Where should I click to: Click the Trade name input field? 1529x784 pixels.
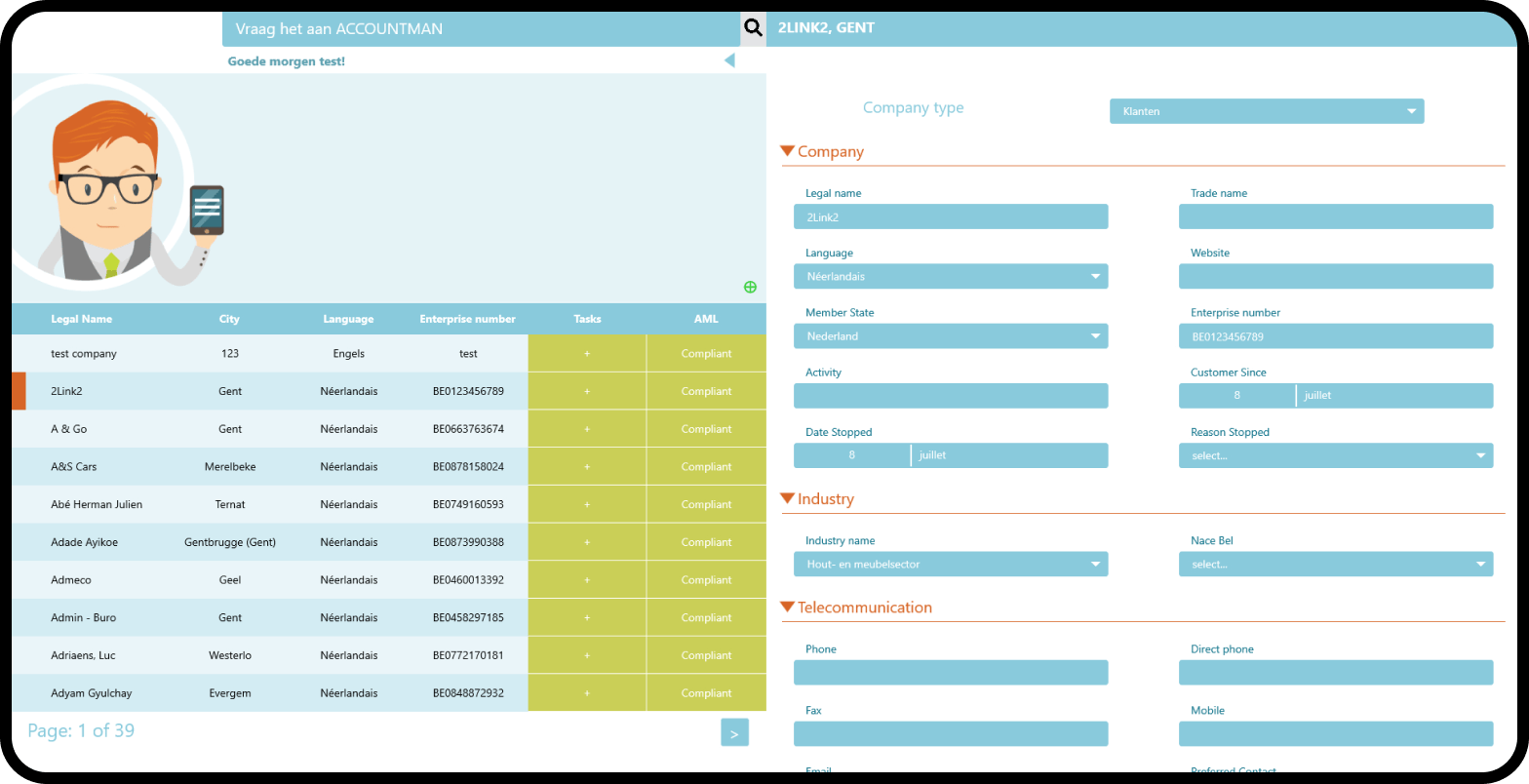[1336, 216]
